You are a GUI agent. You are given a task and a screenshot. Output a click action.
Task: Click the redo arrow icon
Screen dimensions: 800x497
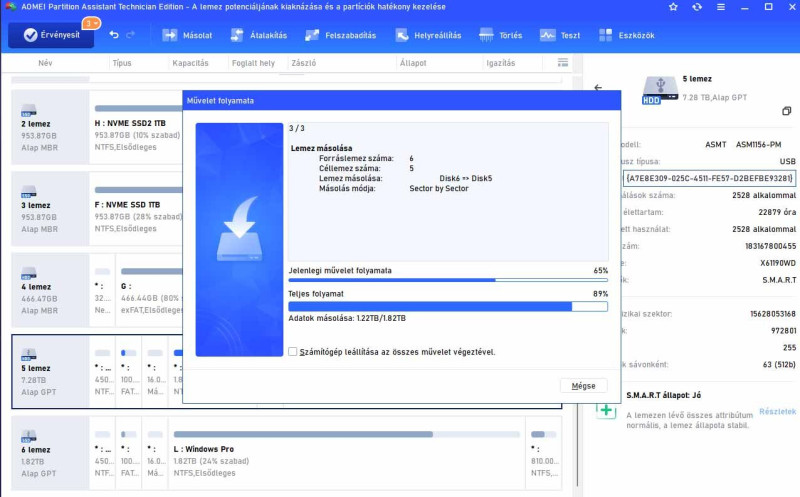pyautogui.click(x=131, y=35)
